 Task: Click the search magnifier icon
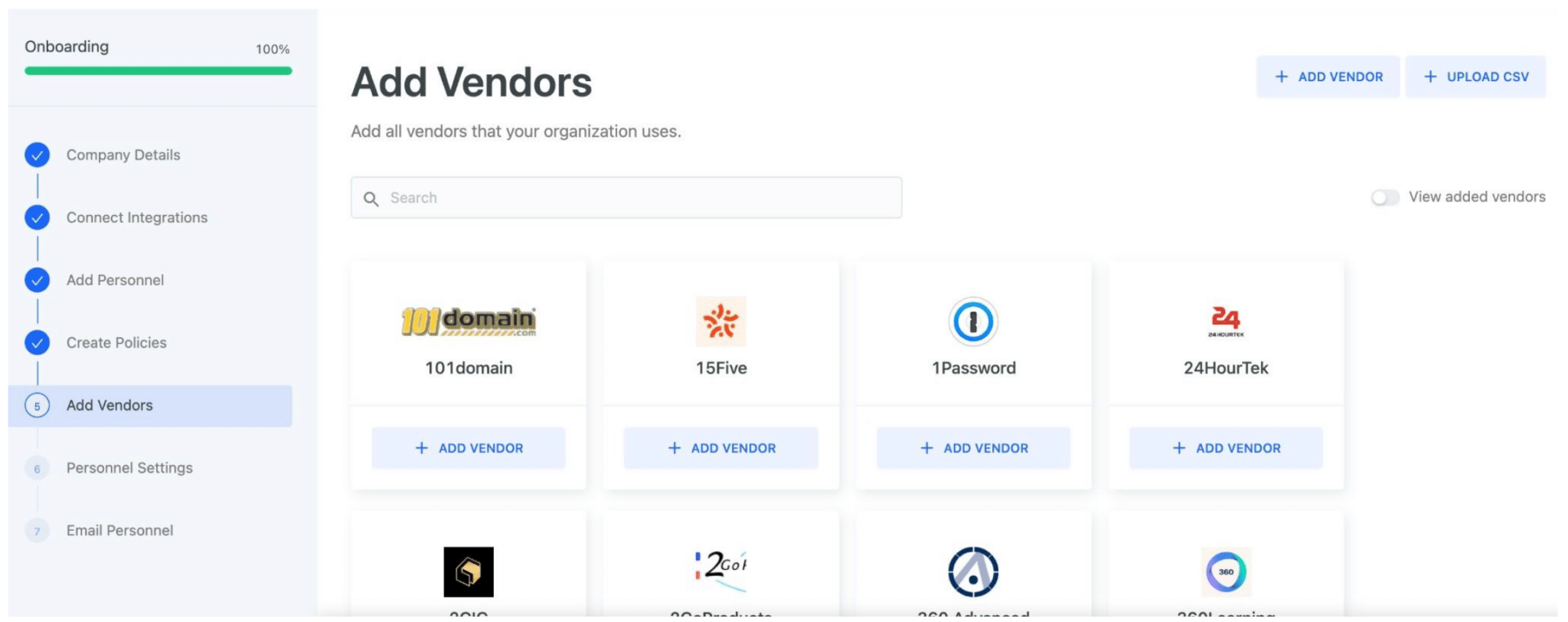point(371,199)
